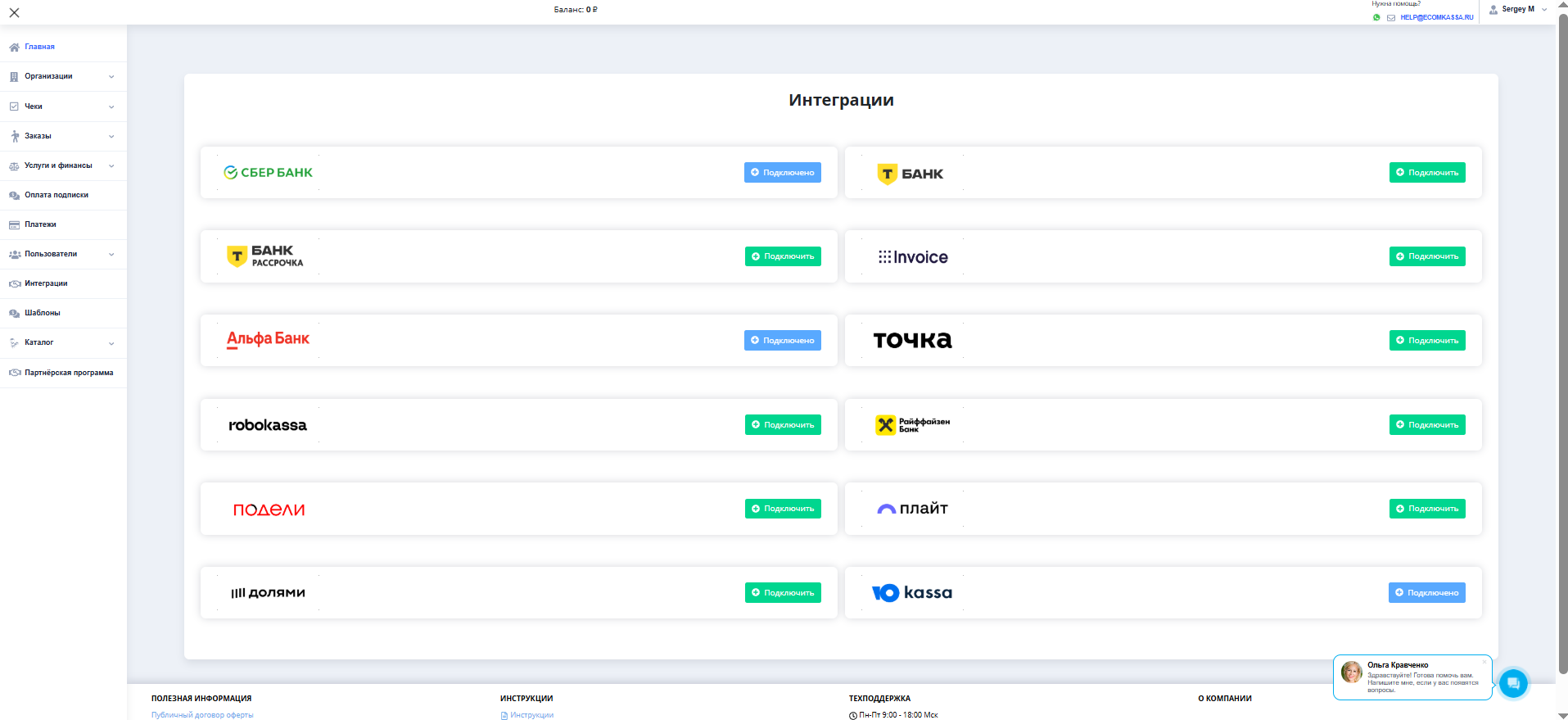Connect the Точка integration

pos(1426,341)
